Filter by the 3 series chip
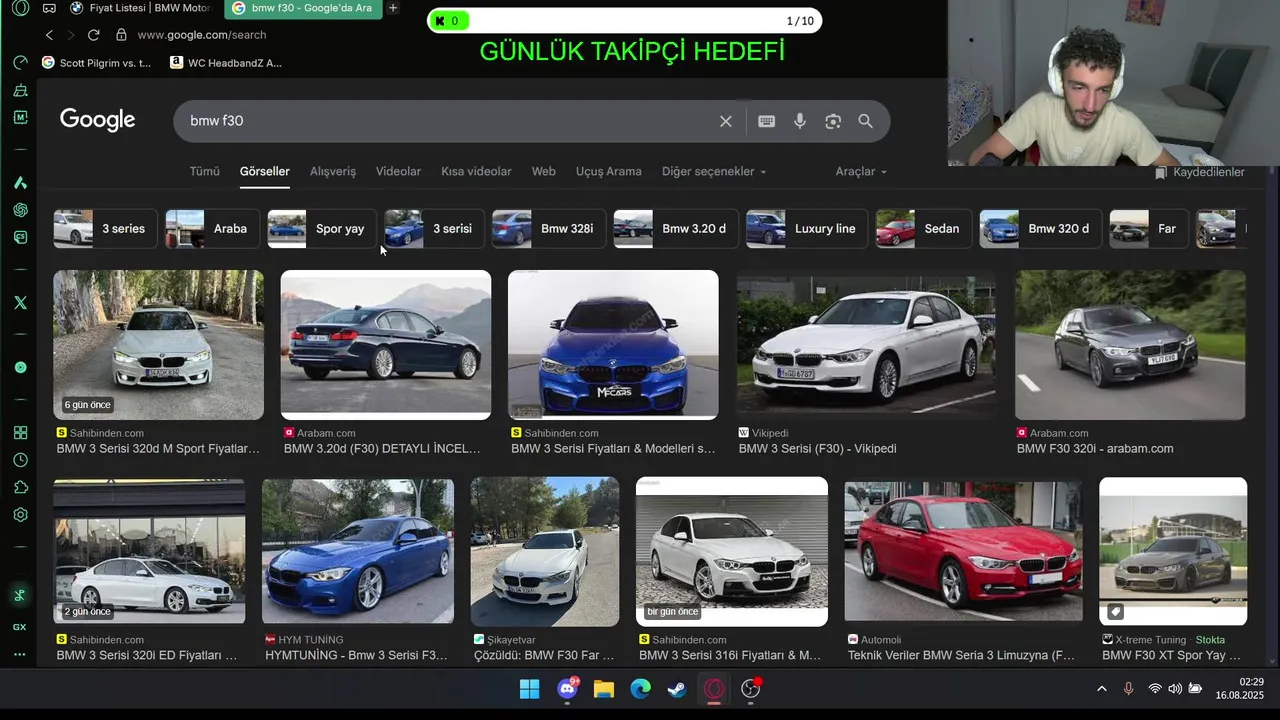 click(x=105, y=229)
